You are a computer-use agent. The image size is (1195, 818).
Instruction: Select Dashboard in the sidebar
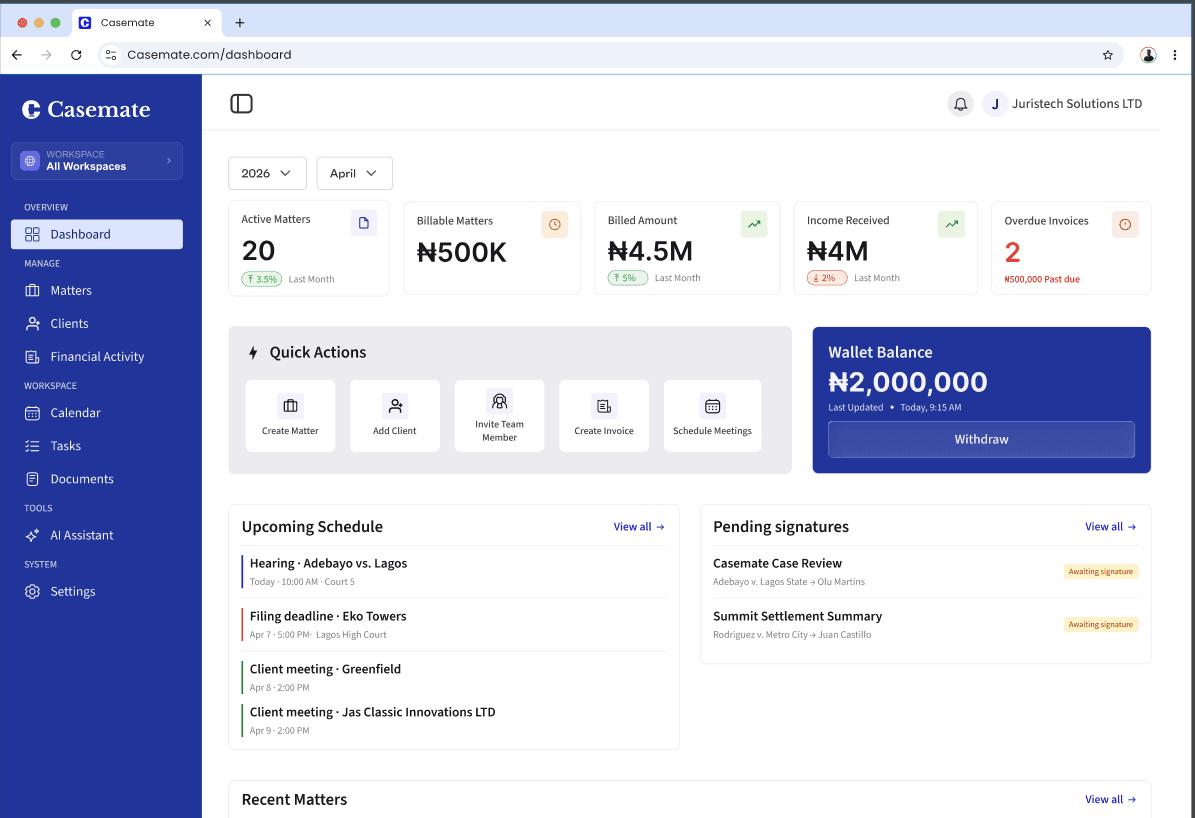pyautogui.click(x=97, y=234)
